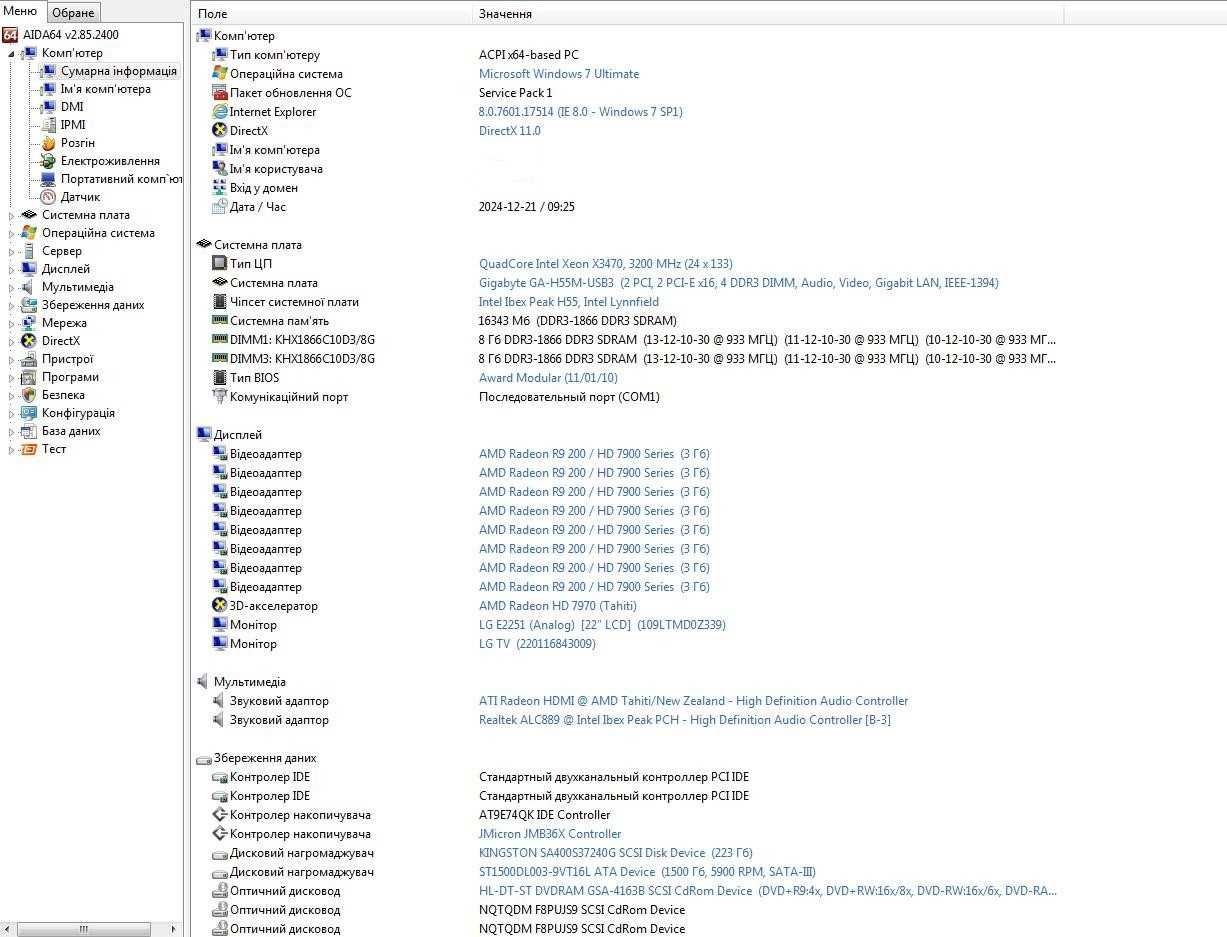Open the LG TV monitor link
The height and width of the screenshot is (937, 1227).
(x=537, y=644)
